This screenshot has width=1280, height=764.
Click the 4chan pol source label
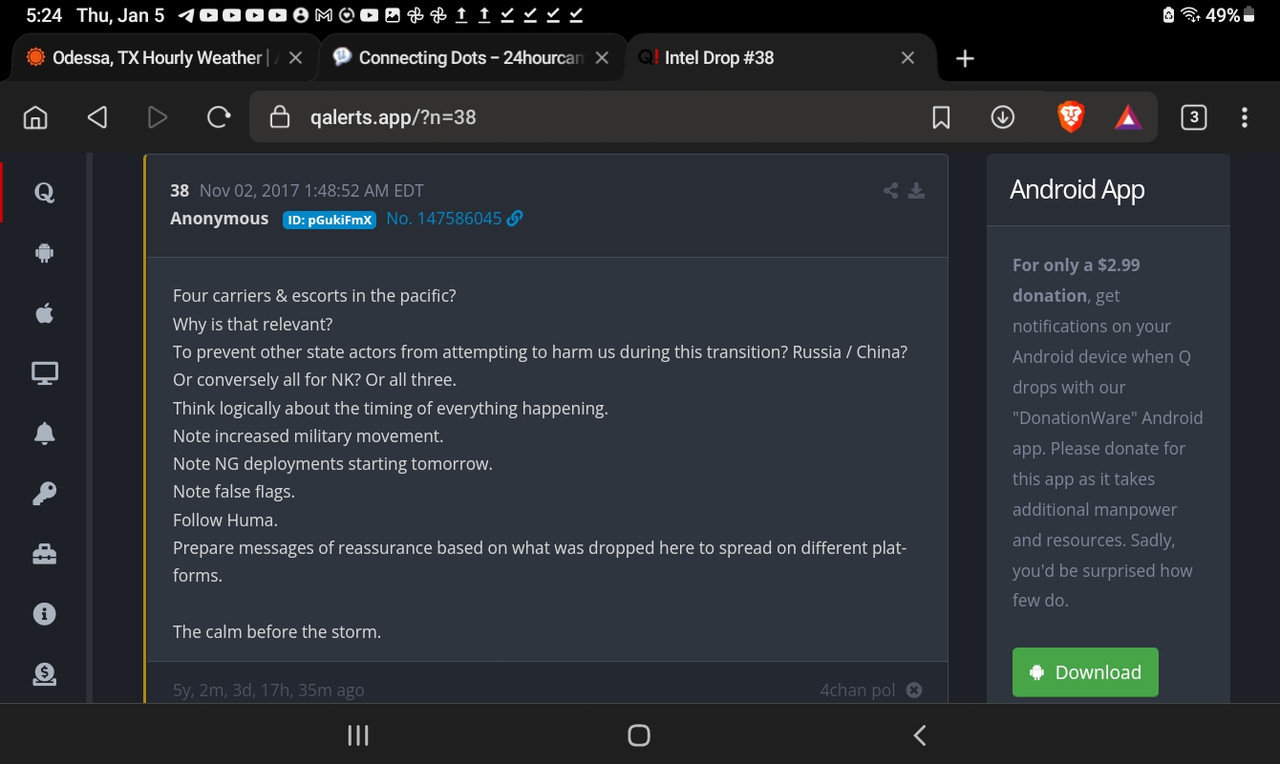tap(857, 690)
